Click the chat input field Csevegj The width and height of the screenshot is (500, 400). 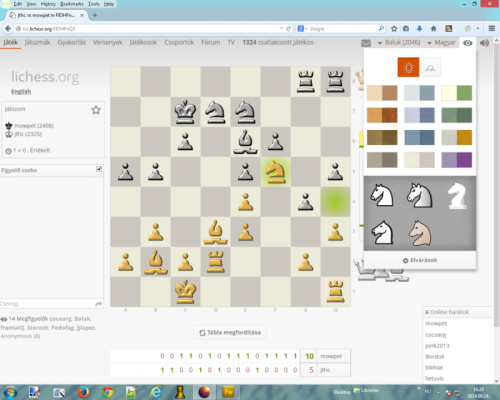tap(48, 304)
